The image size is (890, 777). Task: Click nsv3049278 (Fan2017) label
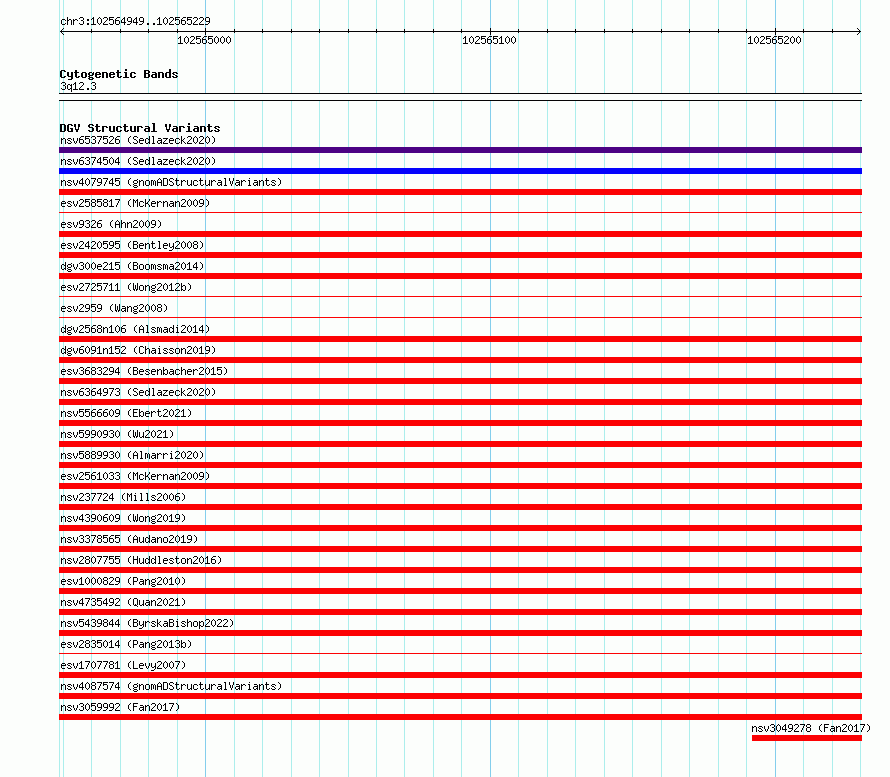pyautogui.click(x=811, y=728)
